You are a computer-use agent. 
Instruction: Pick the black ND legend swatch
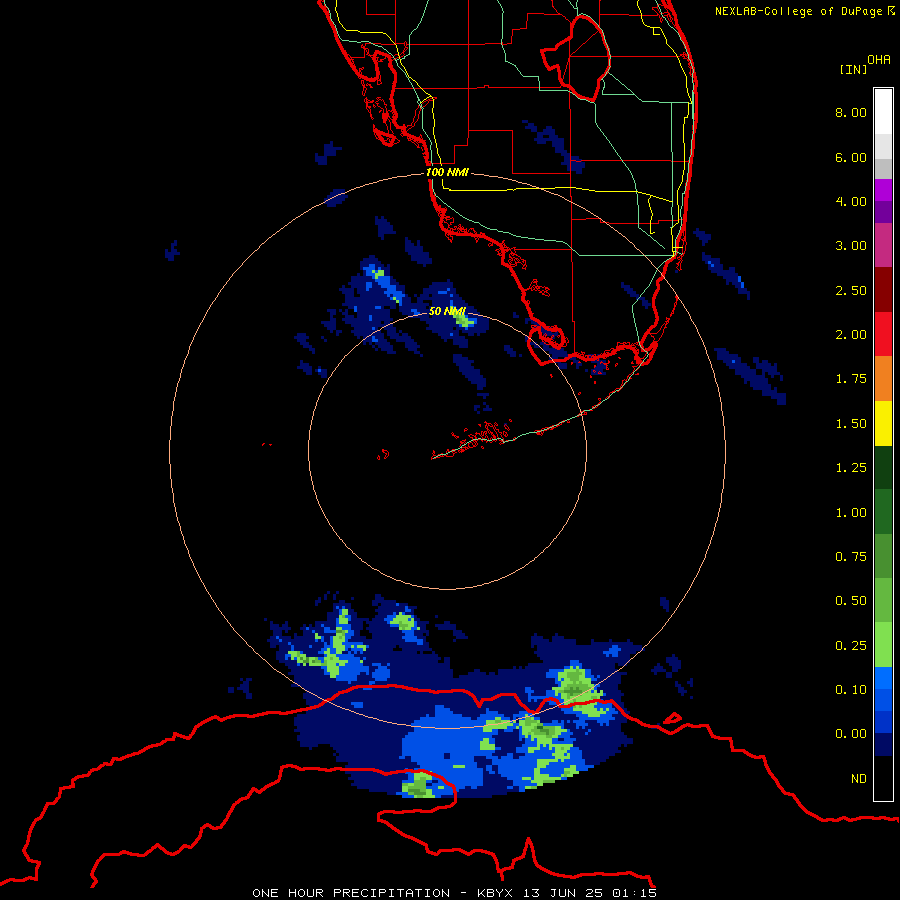click(883, 778)
